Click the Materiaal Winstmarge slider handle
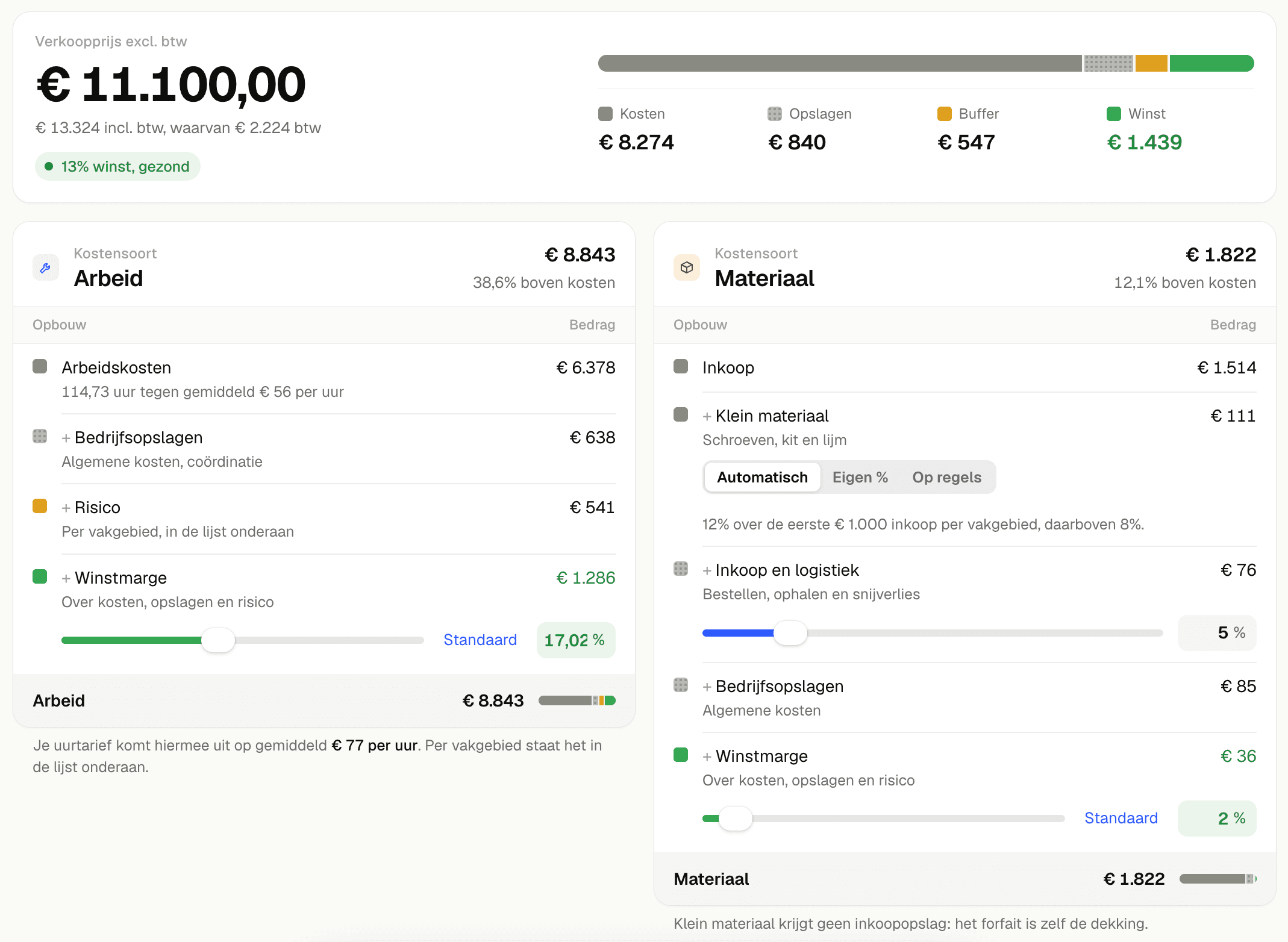Viewport: 1288px width, 942px height. click(x=736, y=819)
